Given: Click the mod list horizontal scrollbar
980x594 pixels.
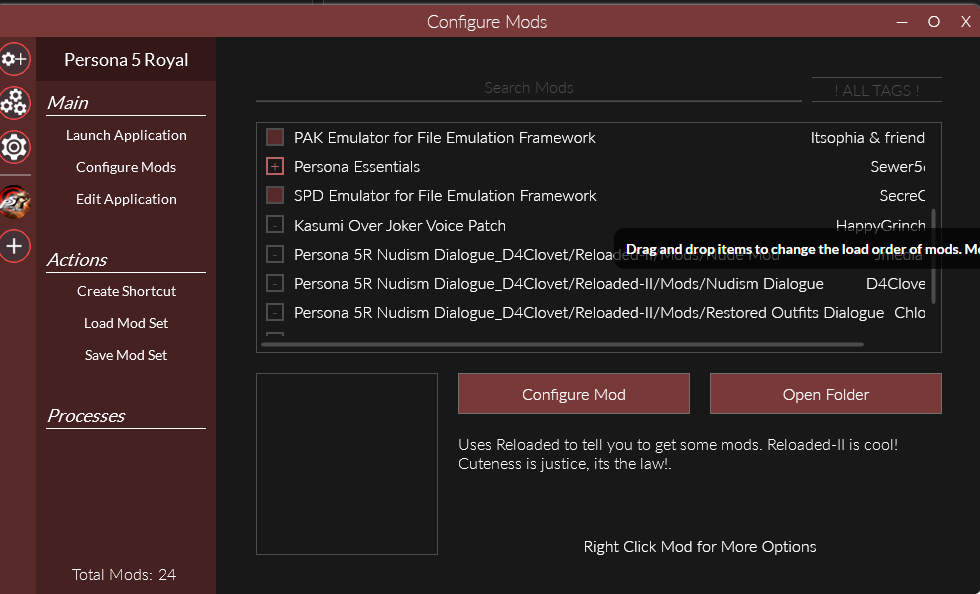Looking at the screenshot, I should click(x=562, y=344).
